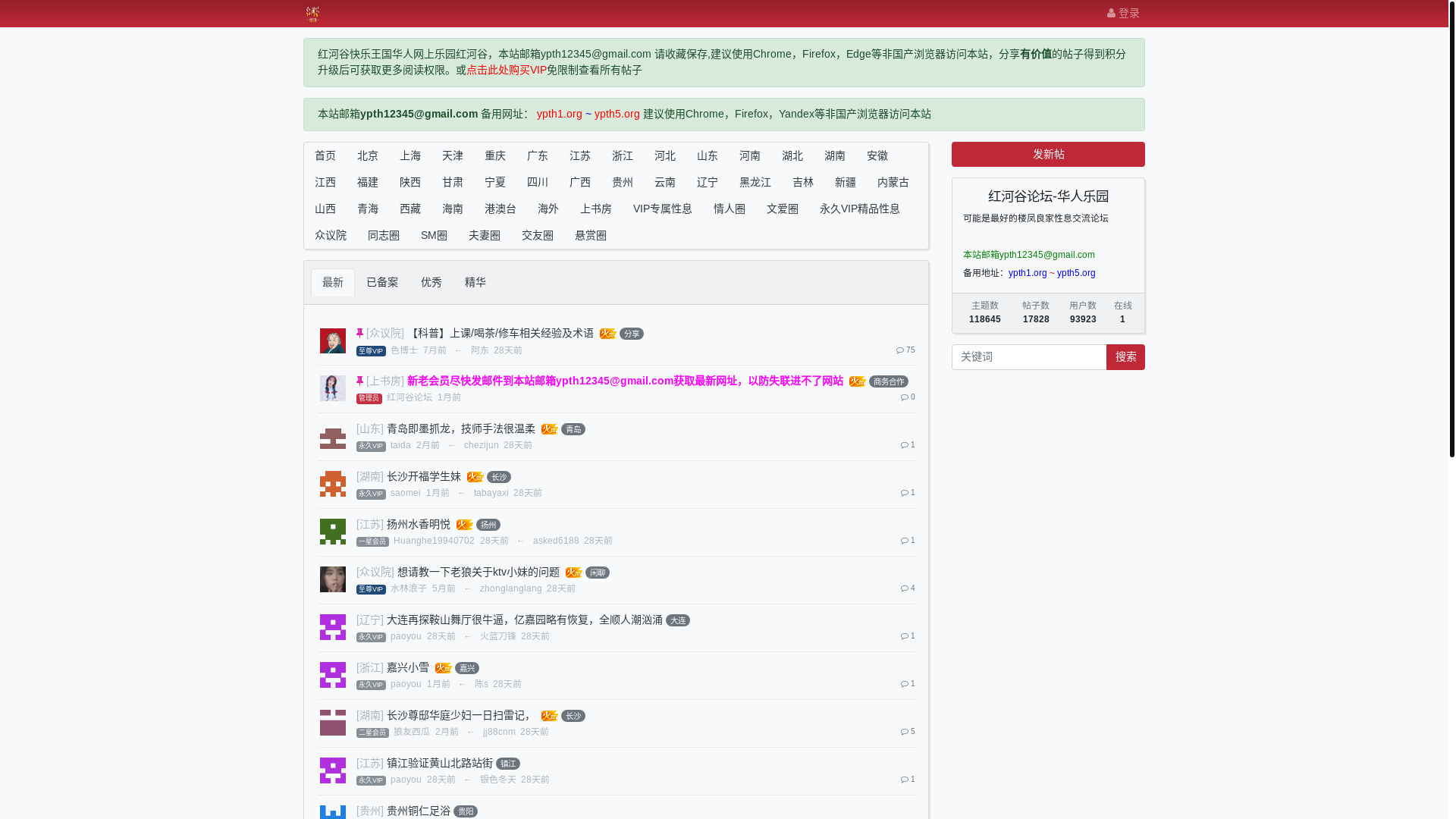This screenshot has width=1456, height=819.
Task: Open the 永久VIP精品性息 section
Action: 860,209
